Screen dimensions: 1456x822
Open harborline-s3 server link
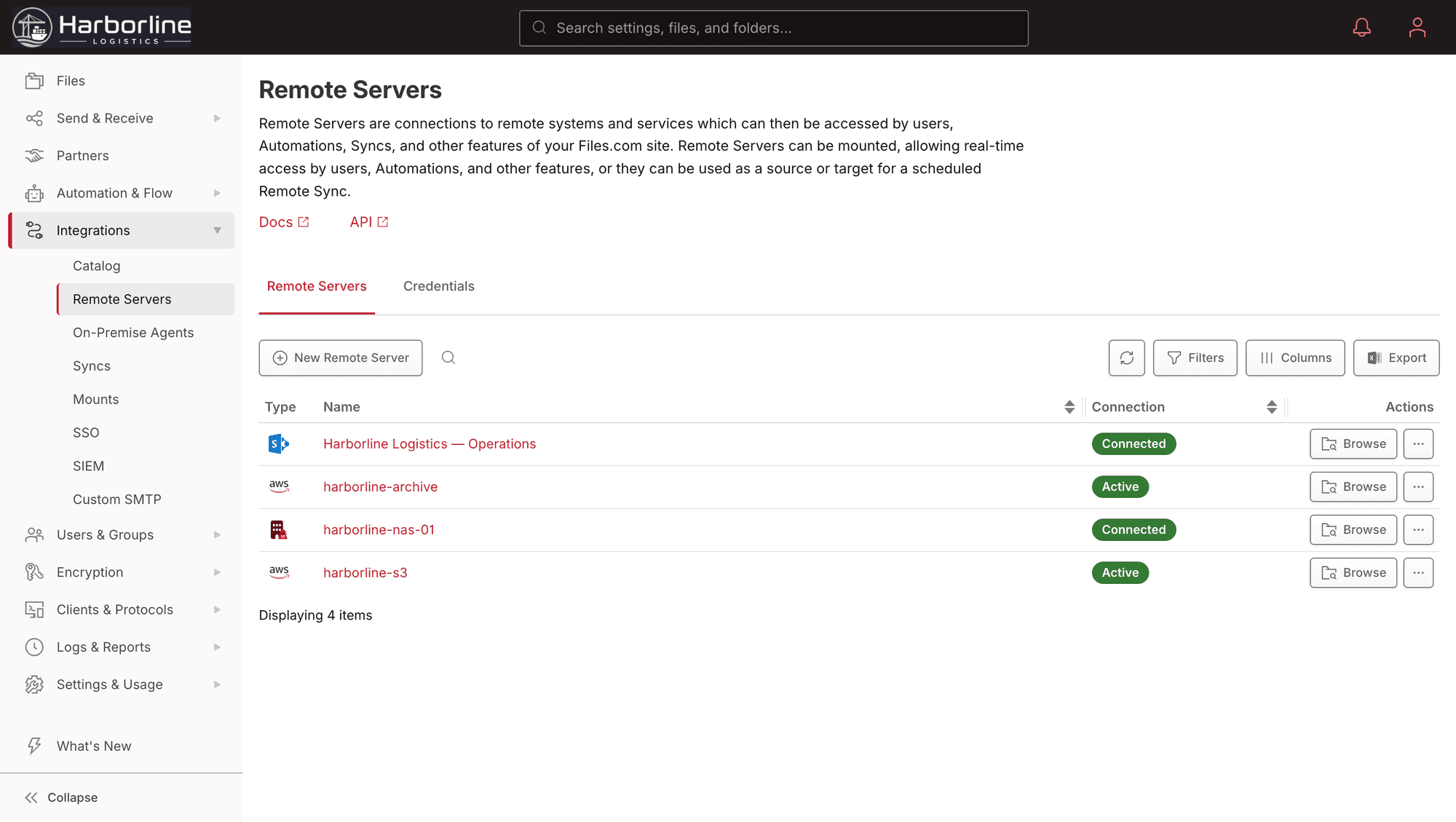[365, 572]
